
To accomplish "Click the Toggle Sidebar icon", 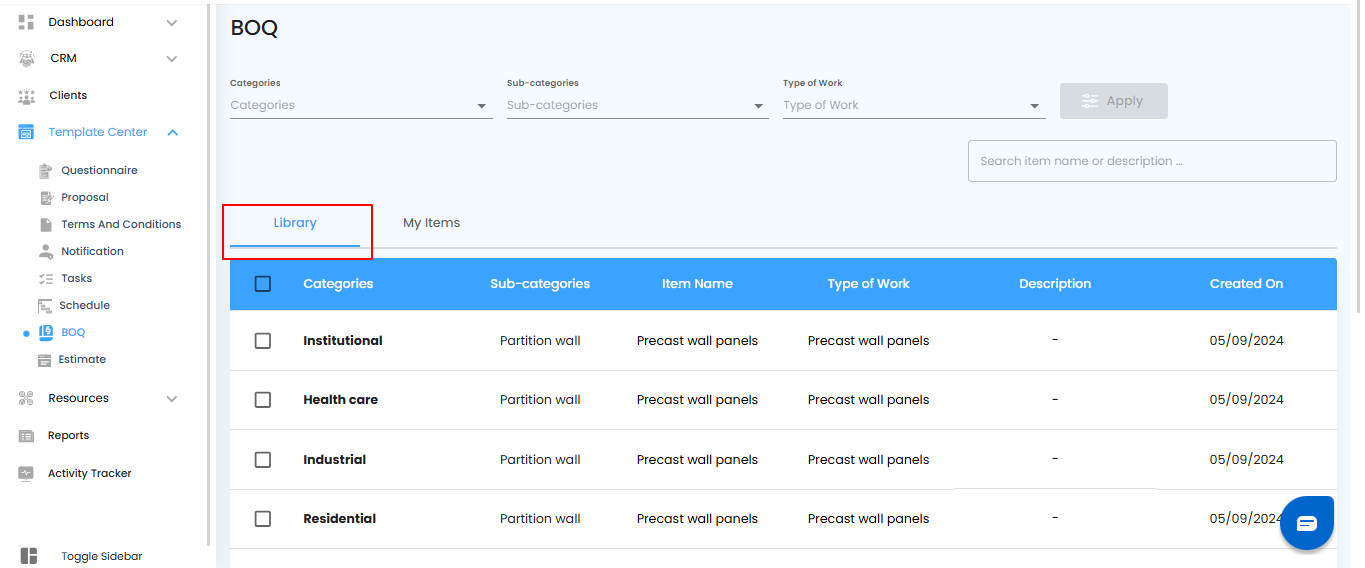I will (x=28, y=556).
